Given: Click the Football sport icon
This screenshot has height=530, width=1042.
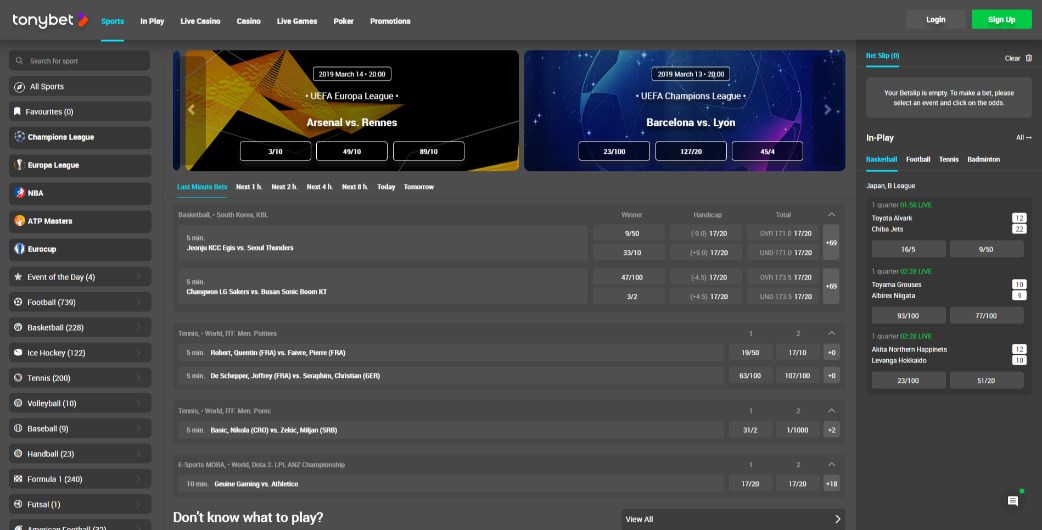Looking at the screenshot, I should pyautogui.click(x=18, y=302).
